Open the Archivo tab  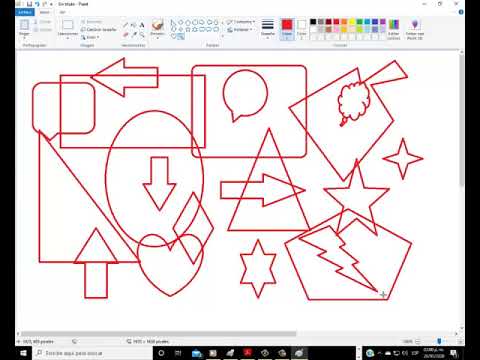point(25,12)
